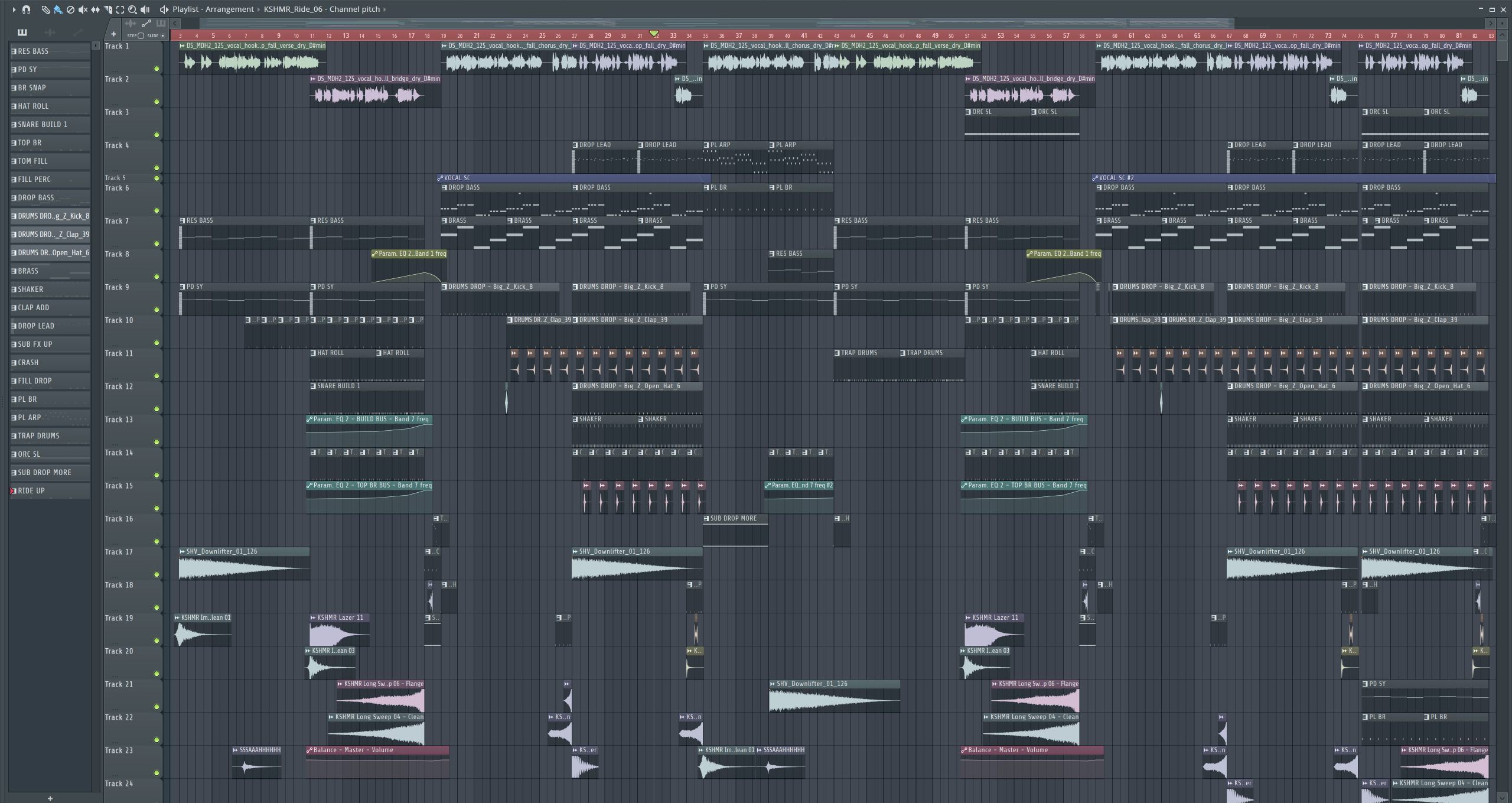This screenshot has height=803, width=1512.
Task: Select the Delete tool
Action: [70, 9]
